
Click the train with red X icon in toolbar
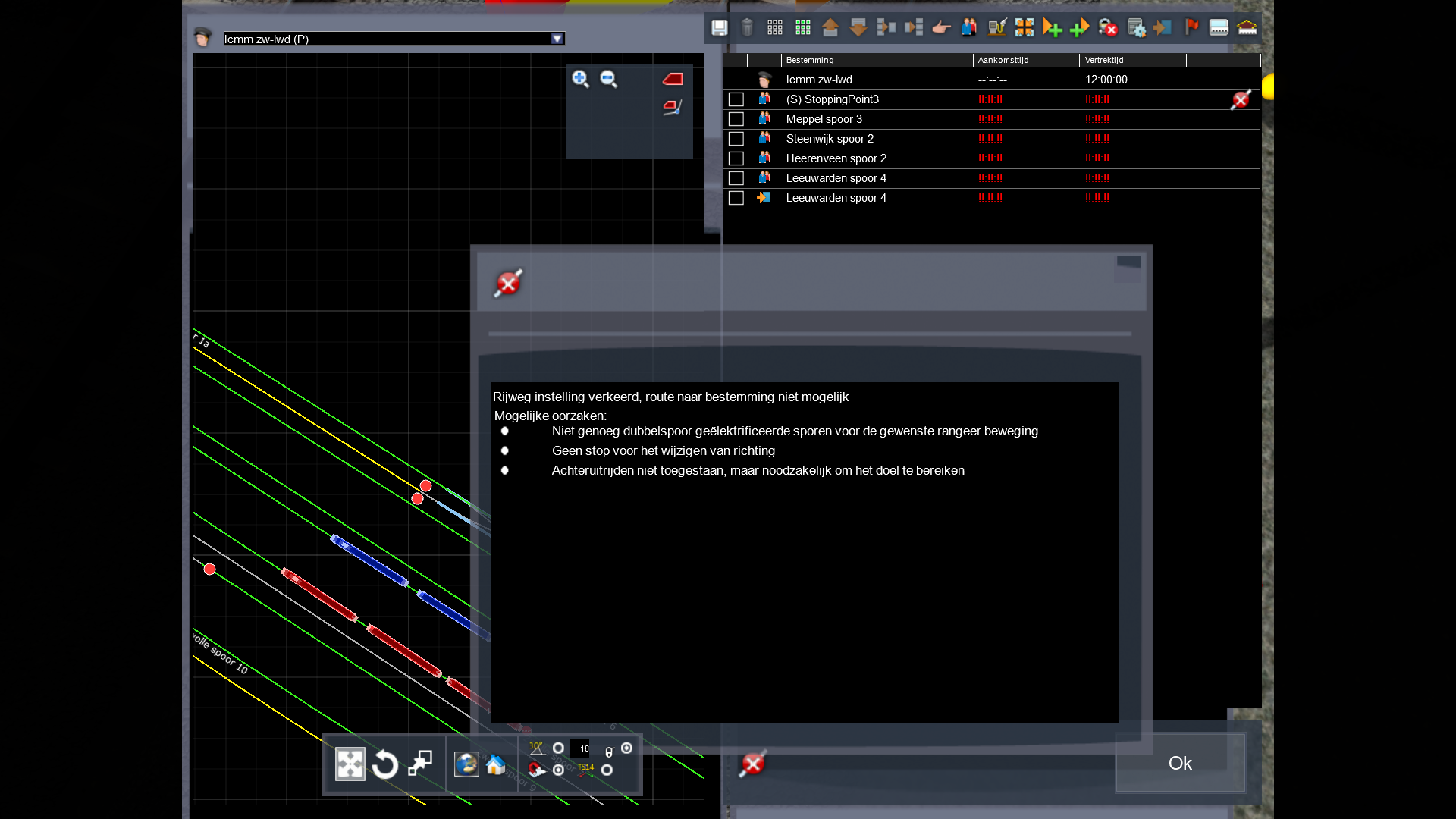tap(1108, 28)
